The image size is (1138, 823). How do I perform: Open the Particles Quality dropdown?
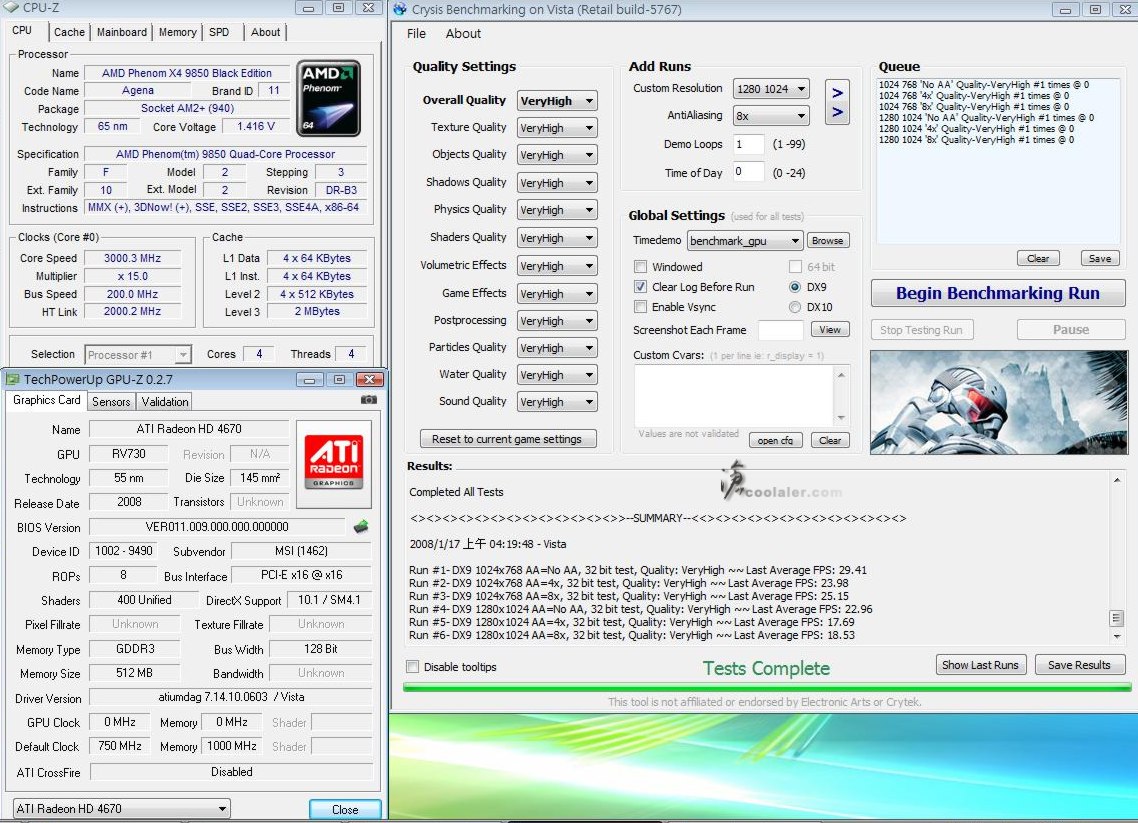[557, 348]
